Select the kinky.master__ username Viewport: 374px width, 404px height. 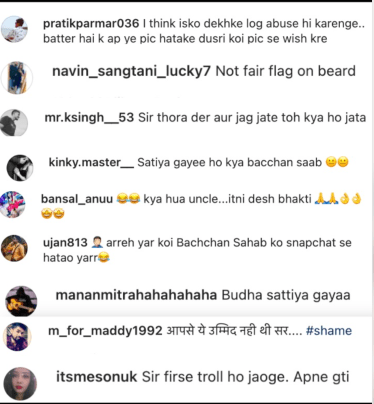point(91,162)
